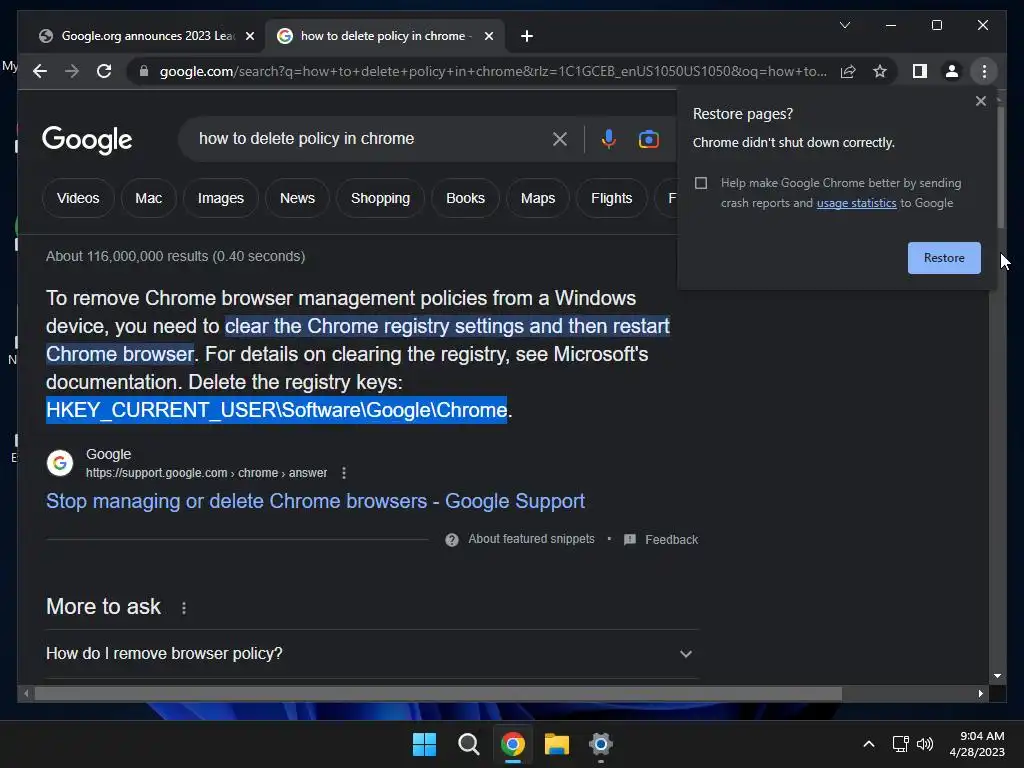Expand 'How do I remove browser policy?' question

(372, 654)
